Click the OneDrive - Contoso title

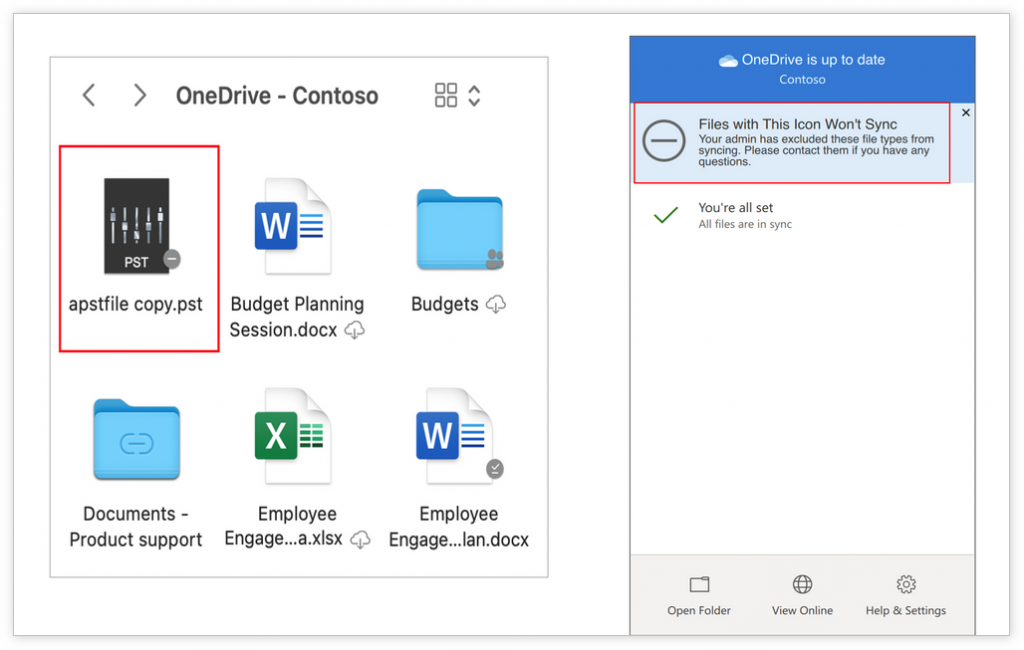click(x=277, y=96)
